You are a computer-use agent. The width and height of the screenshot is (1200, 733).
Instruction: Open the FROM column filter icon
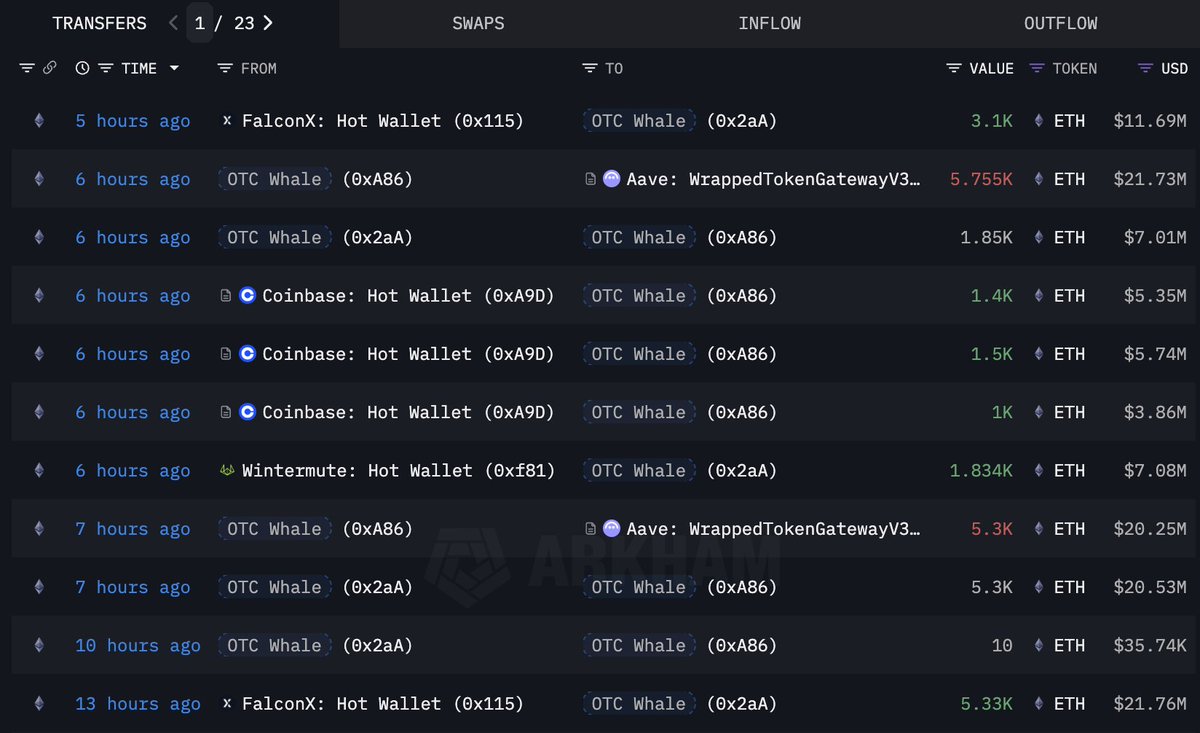click(x=225, y=69)
